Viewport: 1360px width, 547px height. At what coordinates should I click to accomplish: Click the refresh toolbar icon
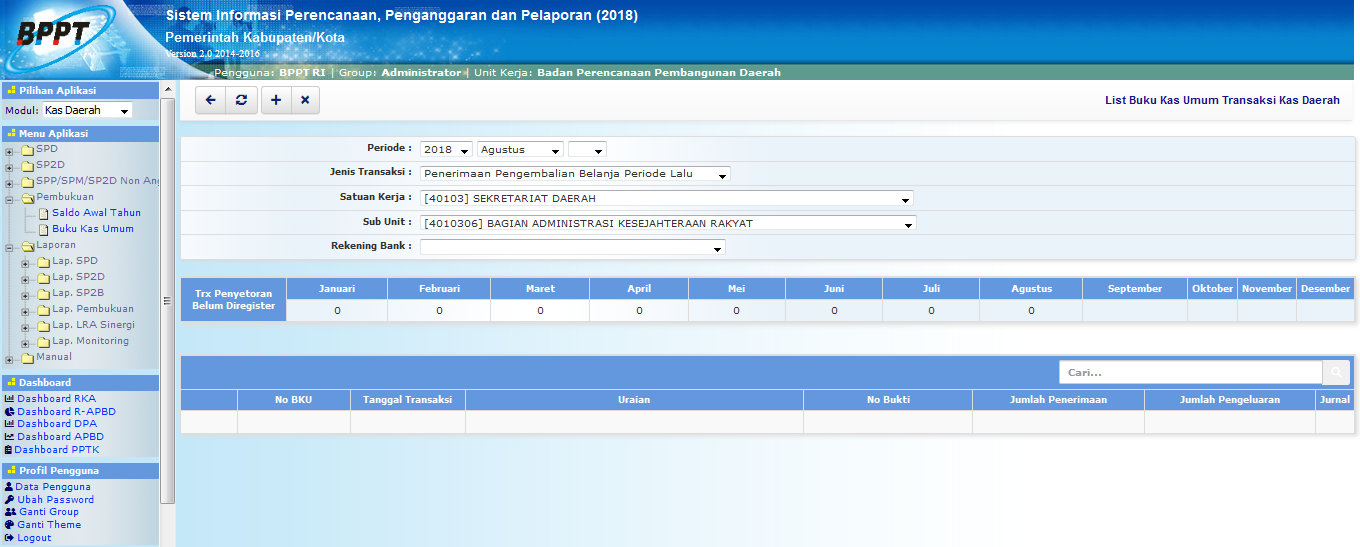pyautogui.click(x=241, y=100)
